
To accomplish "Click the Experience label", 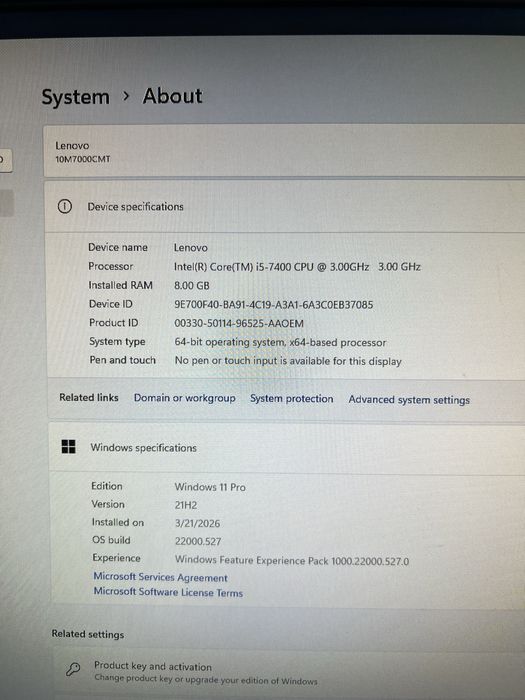I will tap(116, 558).
